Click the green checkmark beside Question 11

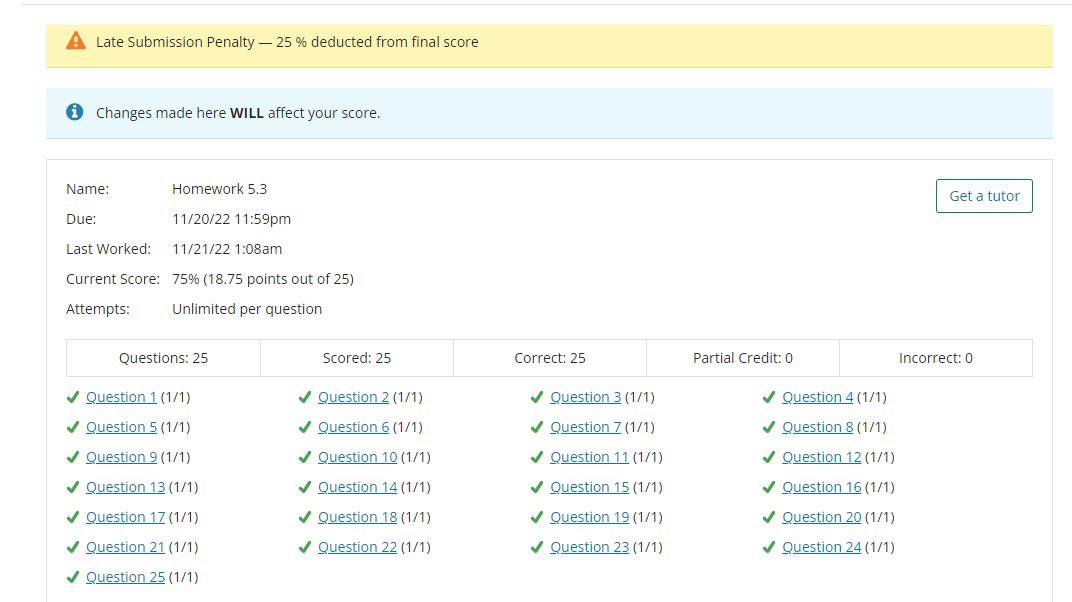coord(537,457)
